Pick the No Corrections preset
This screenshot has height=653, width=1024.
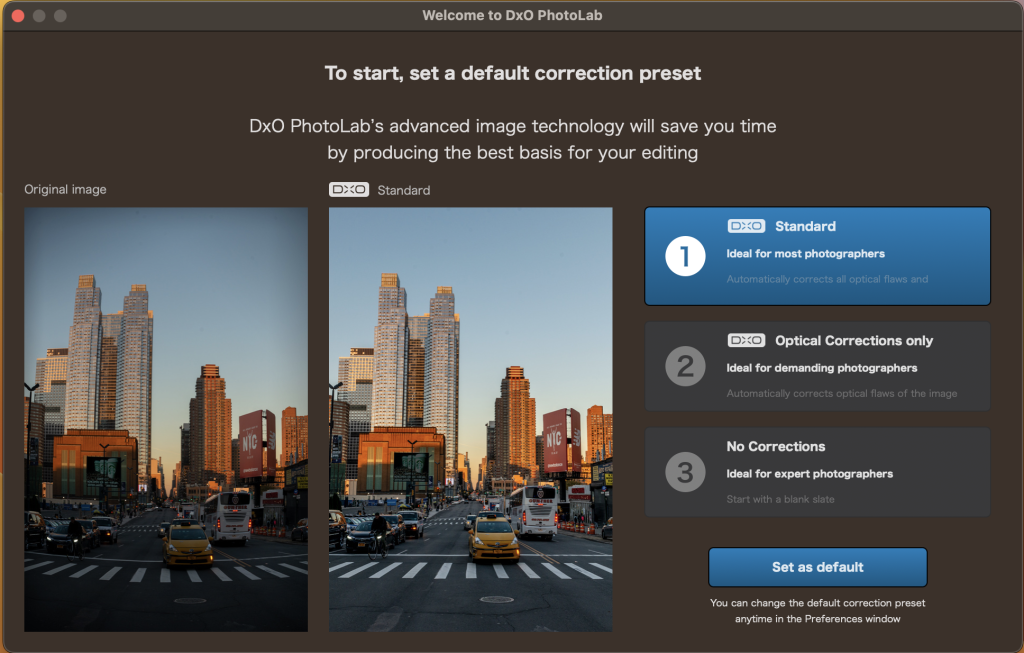pyautogui.click(x=818, y=472)
